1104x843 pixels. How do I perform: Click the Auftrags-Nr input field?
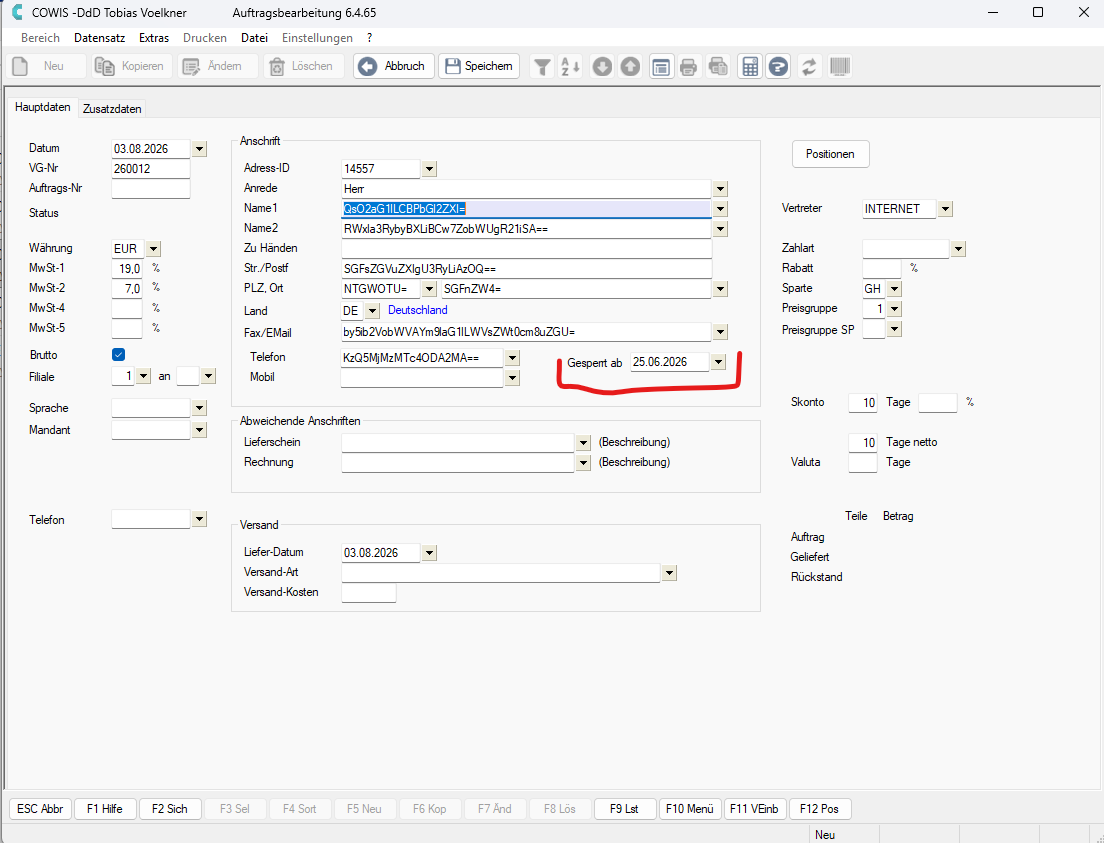[151, 189]
